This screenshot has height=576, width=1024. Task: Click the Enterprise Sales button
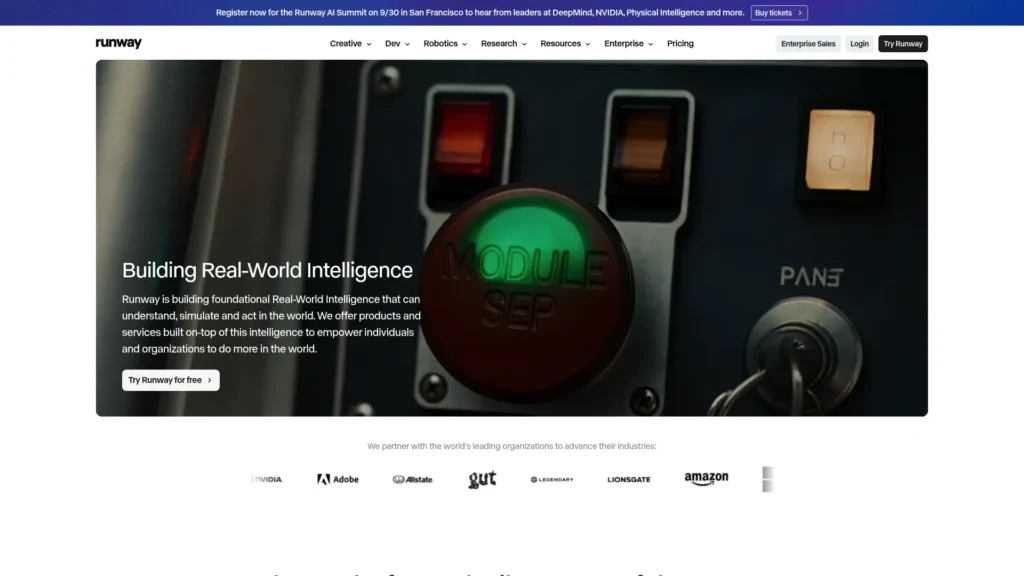pyautogui.click(x=808, y=44)
